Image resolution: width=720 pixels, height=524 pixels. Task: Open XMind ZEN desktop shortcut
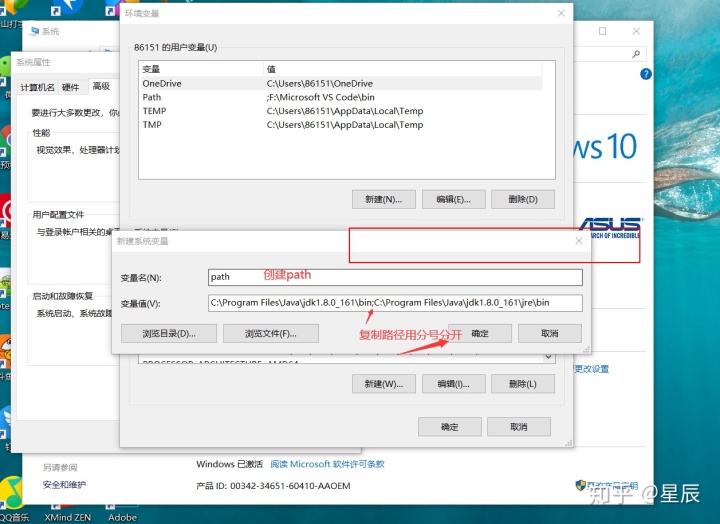click(x=68, y=513)
